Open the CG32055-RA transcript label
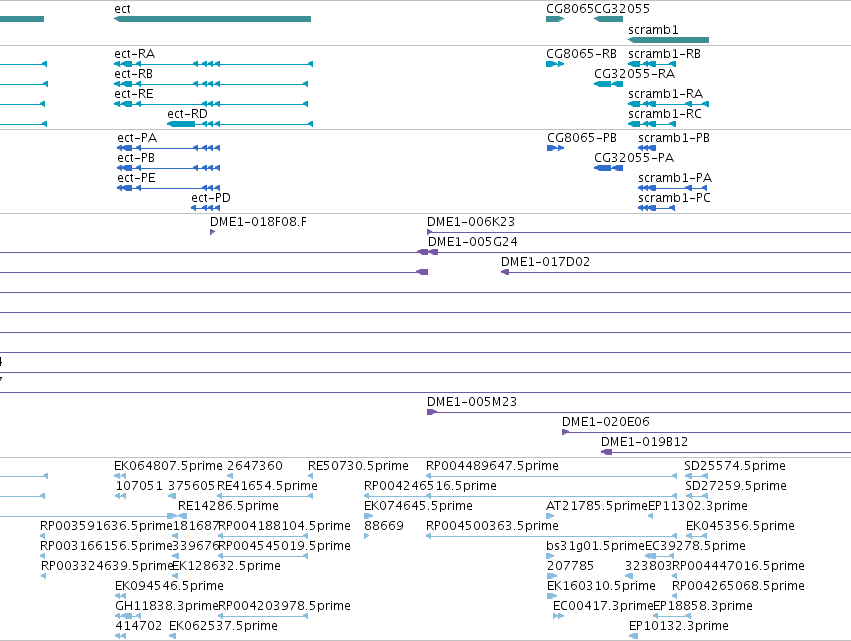 click(634, 74)
